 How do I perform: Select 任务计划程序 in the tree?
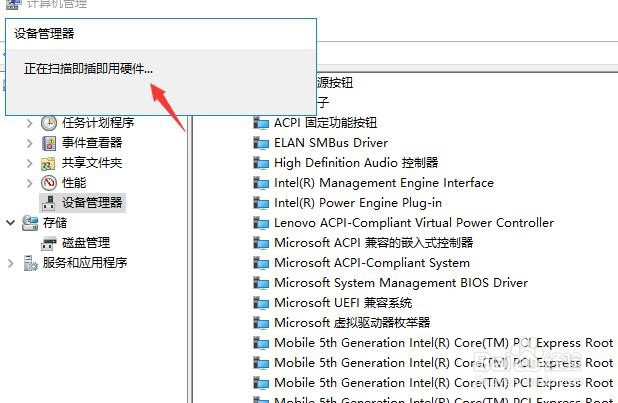tap(98, 123)
